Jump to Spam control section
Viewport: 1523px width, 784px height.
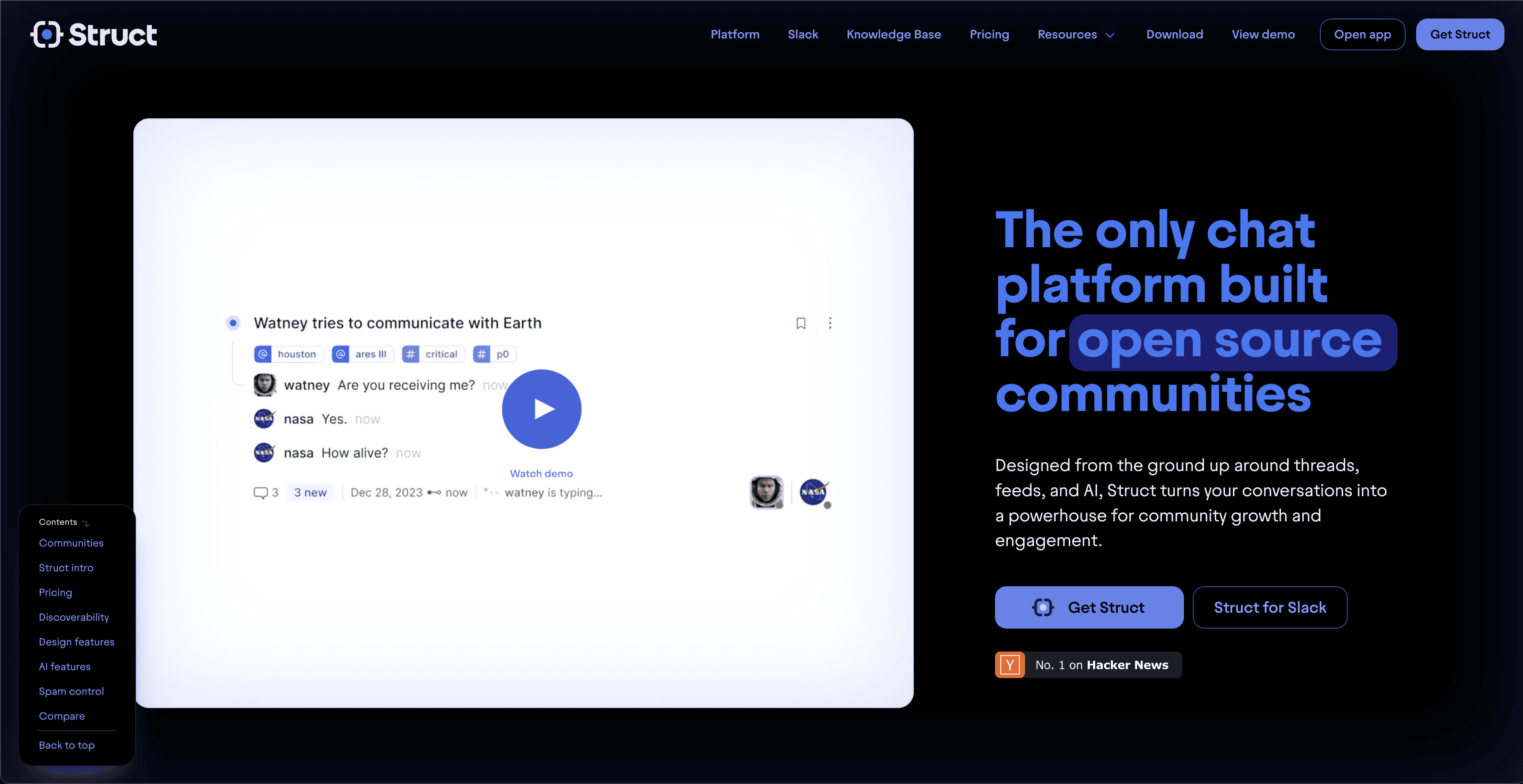(71, 691)
